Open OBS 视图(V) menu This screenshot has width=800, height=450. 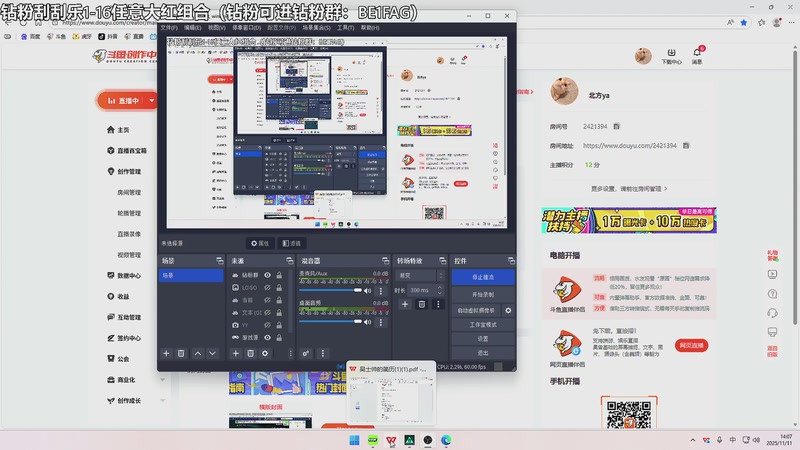[x=216, y=28]
